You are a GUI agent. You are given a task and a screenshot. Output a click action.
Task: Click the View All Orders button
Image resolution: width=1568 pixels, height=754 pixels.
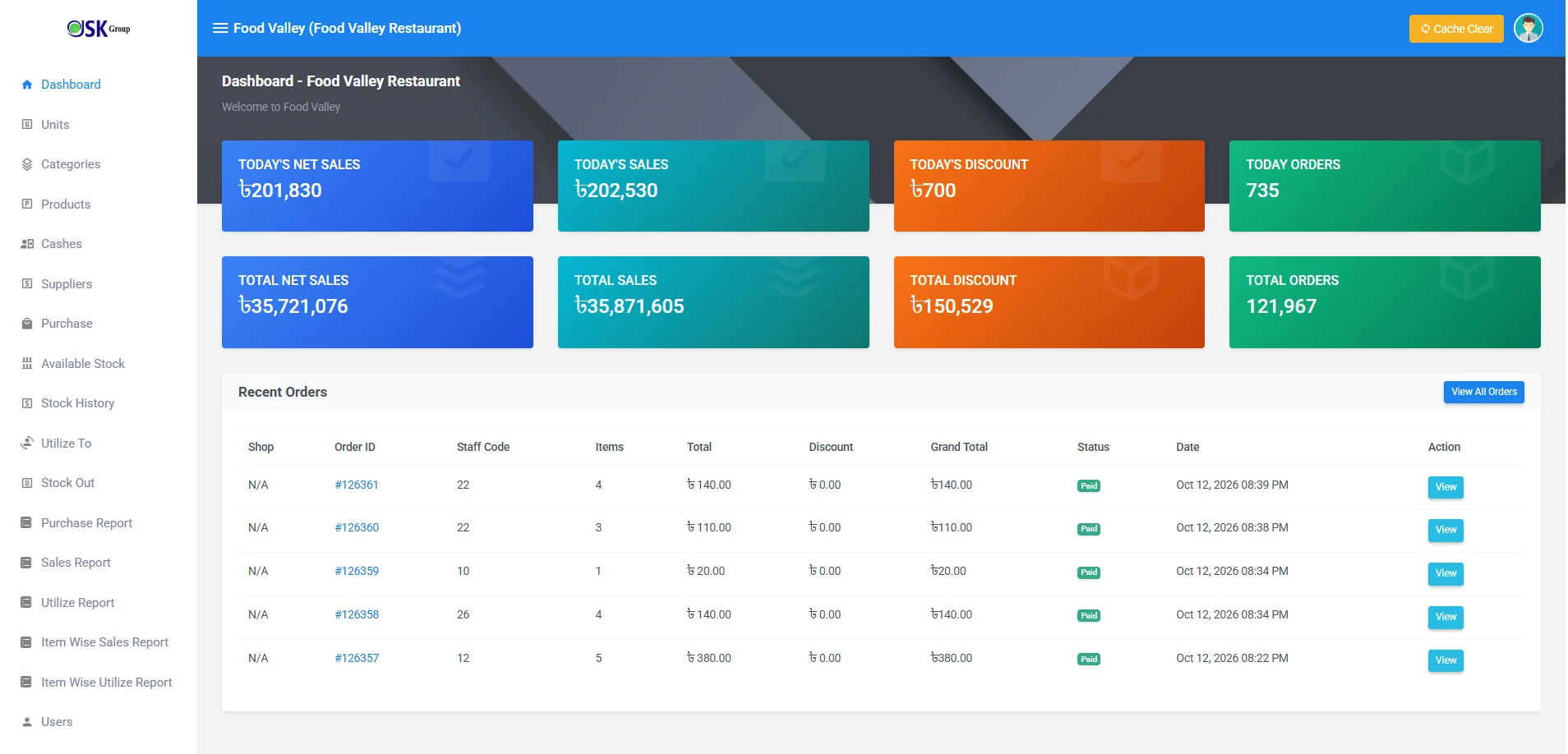(1483, 392)
